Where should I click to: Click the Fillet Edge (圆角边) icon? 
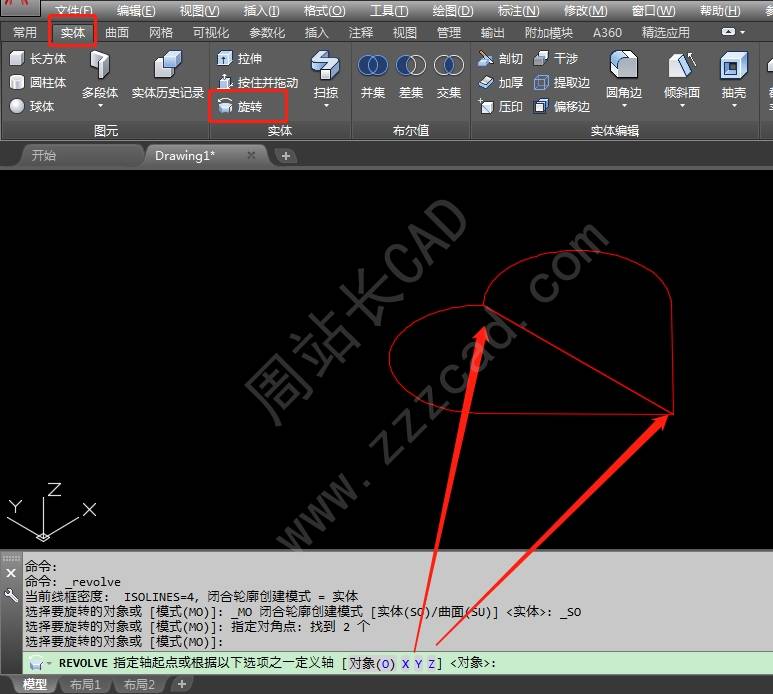(x=624, y=66)
